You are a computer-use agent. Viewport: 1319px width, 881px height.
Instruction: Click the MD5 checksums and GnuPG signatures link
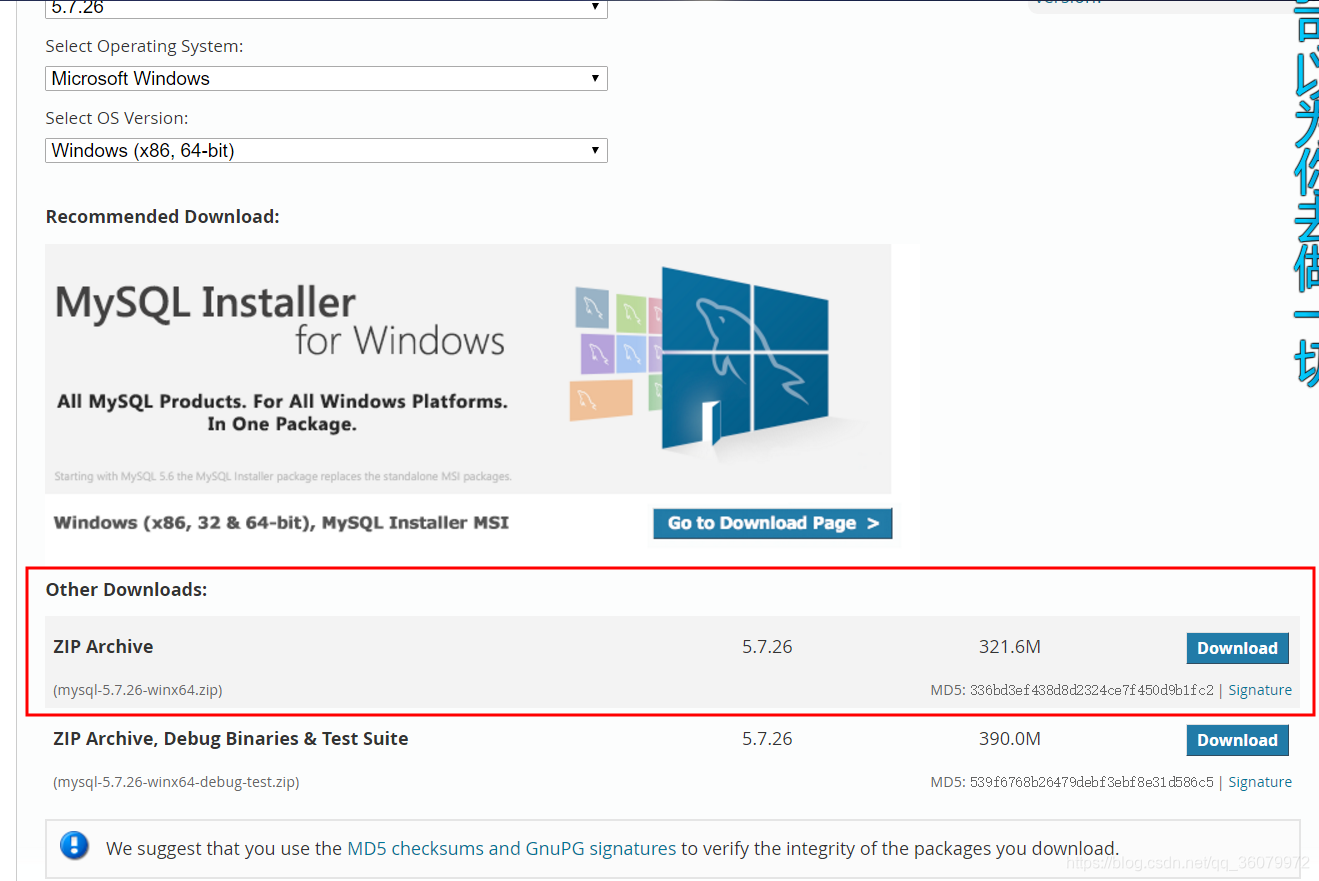click(x=511, y=848)
